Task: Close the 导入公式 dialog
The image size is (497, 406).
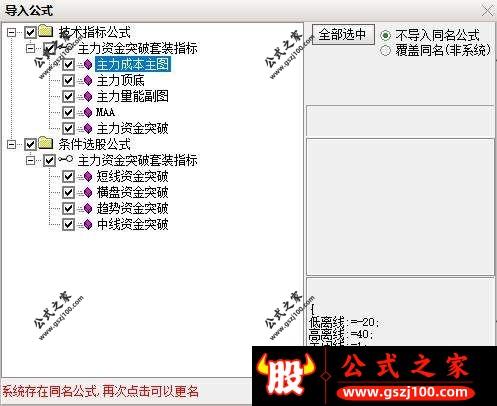Action: (x=487, y=10)
